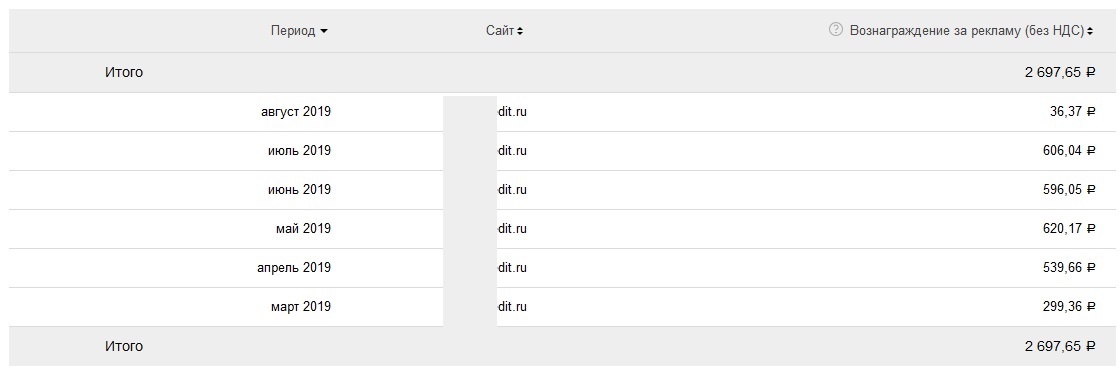Image resolution: width=1119 pixels, height=370 pixels.
Task: Sort by Сайт column arrows
Action: [x=520, y=31]
